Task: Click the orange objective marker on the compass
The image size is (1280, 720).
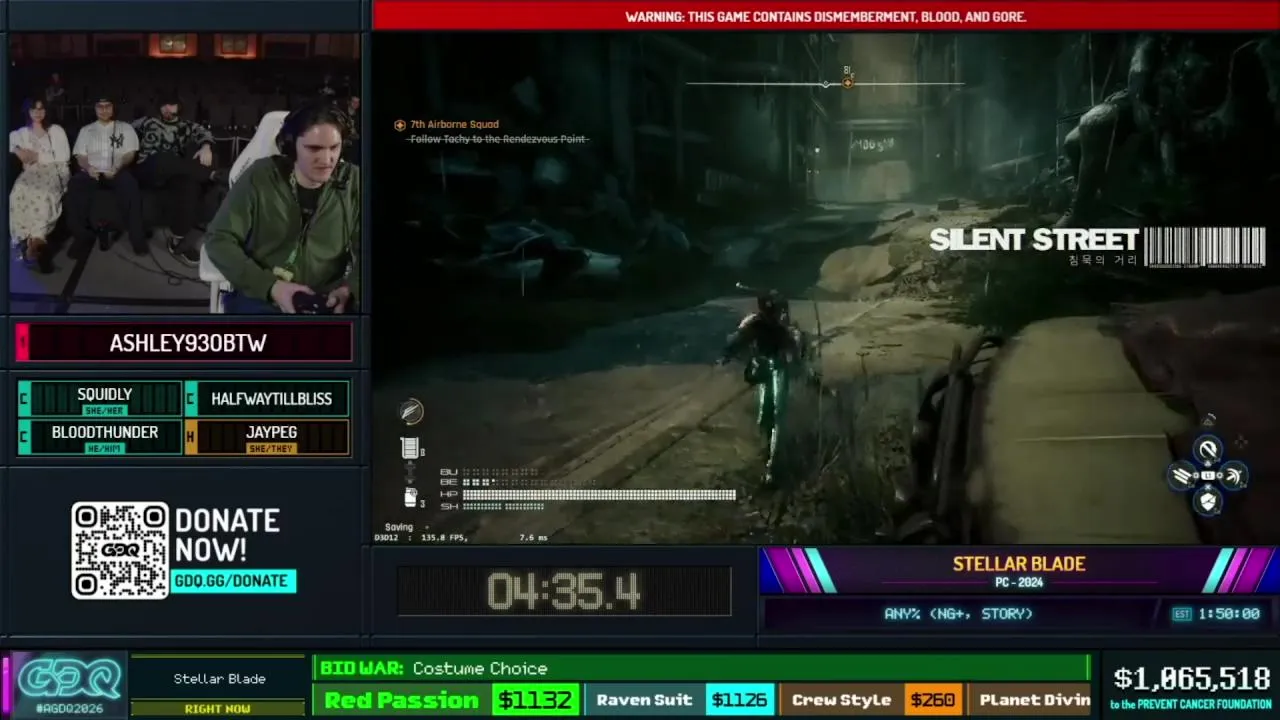Action: tap(847, 82)
